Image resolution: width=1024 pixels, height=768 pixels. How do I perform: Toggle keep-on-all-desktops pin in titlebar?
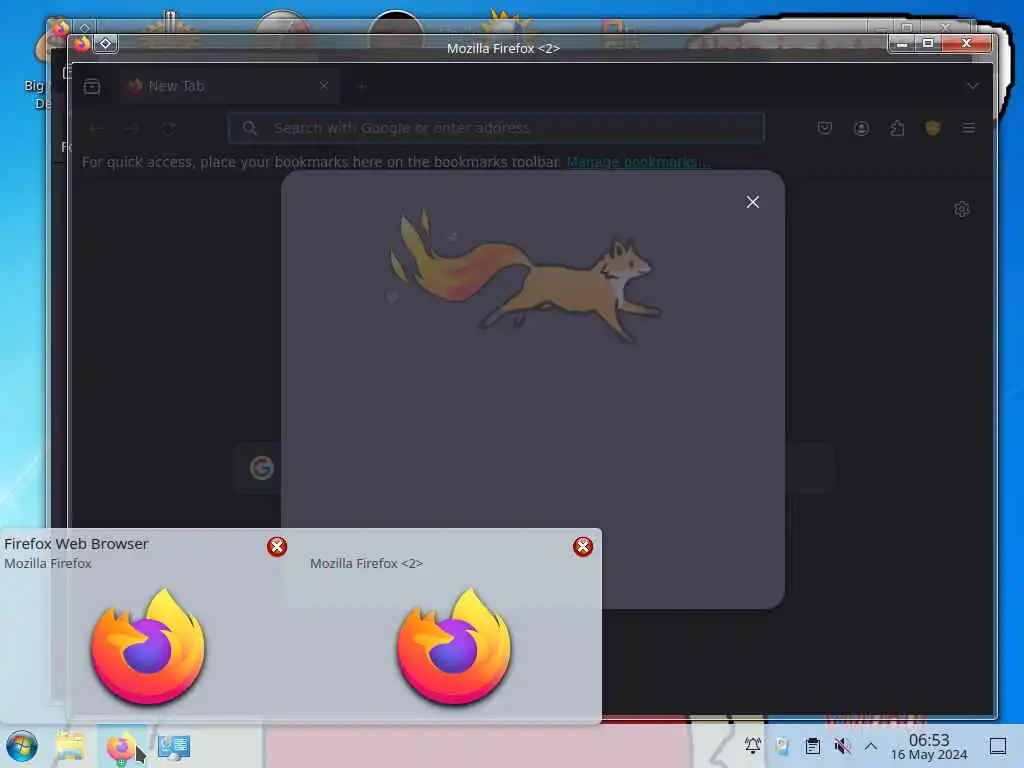tap(106, 44)
